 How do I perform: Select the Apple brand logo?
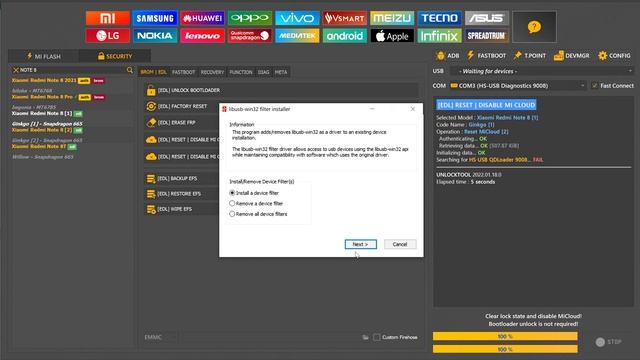point(392,36)
